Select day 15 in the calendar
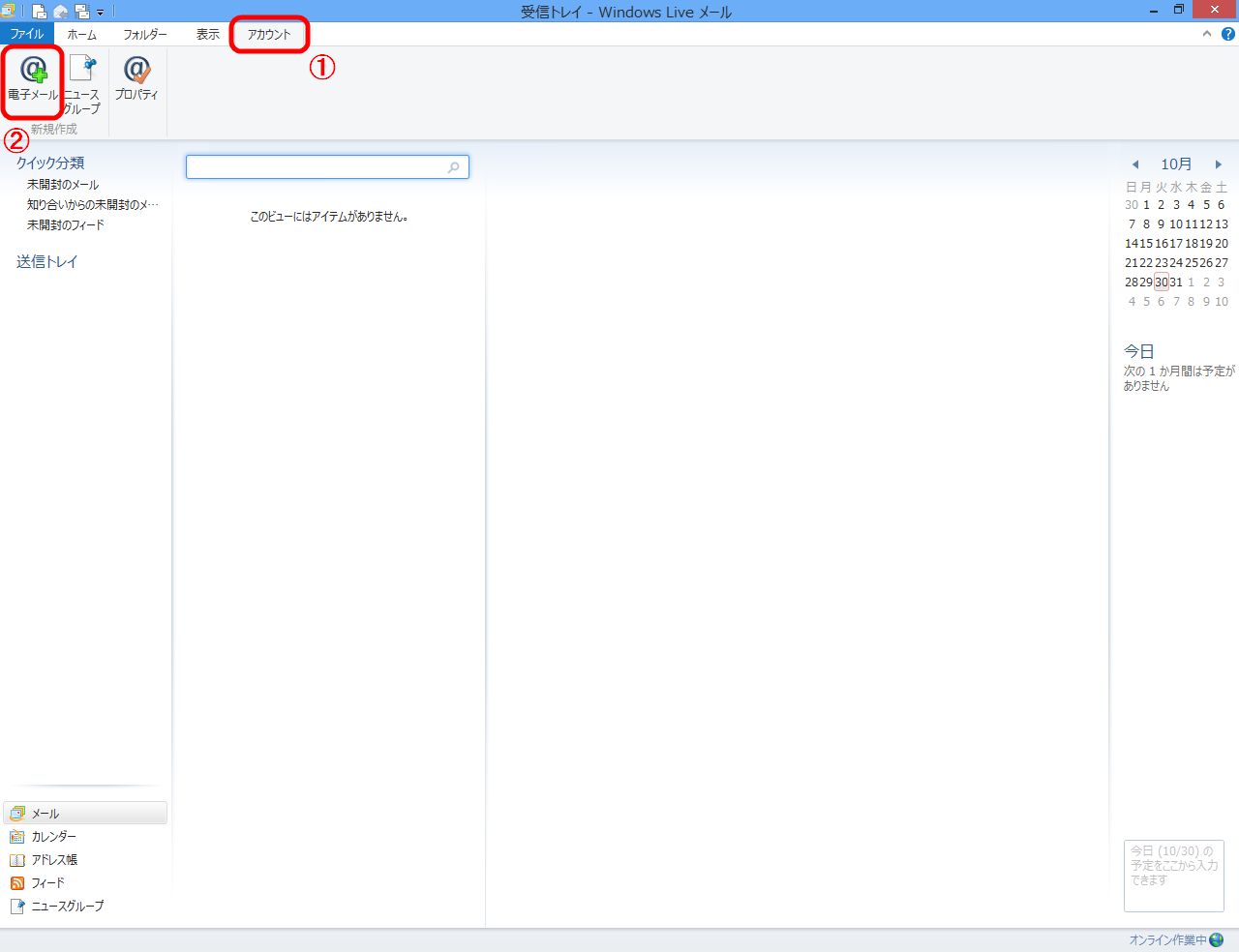Image resolution: width=1239 pixels, height=952 pixels. pos(1146,243)
